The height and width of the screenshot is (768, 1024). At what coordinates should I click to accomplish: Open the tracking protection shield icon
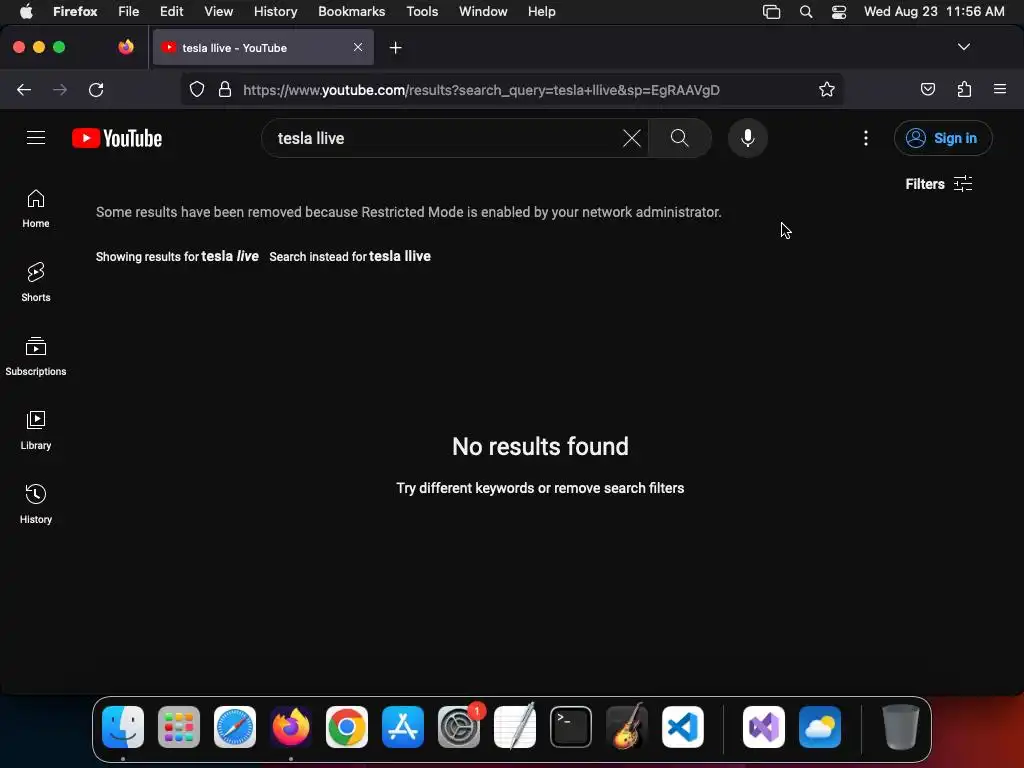click(197, 89)
